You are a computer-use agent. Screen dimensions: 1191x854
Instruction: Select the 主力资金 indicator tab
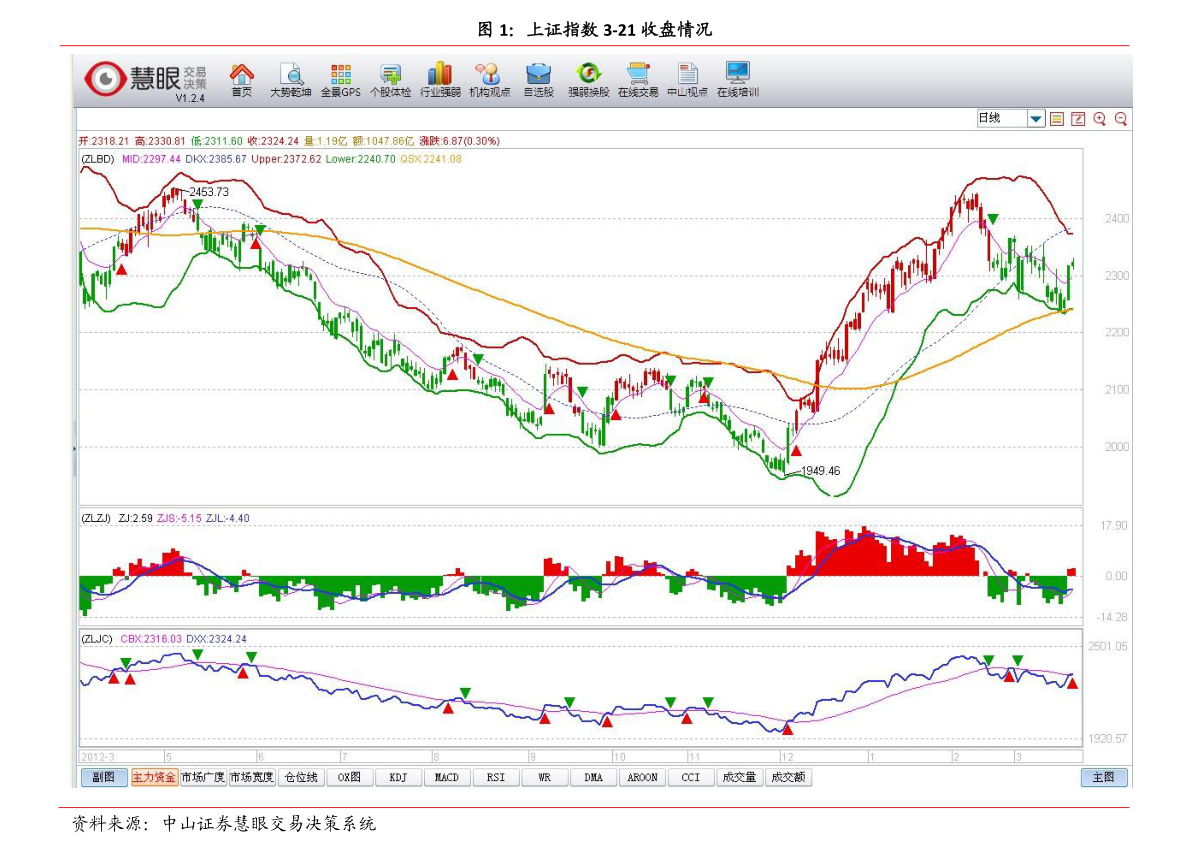click(x=154, y=777)
